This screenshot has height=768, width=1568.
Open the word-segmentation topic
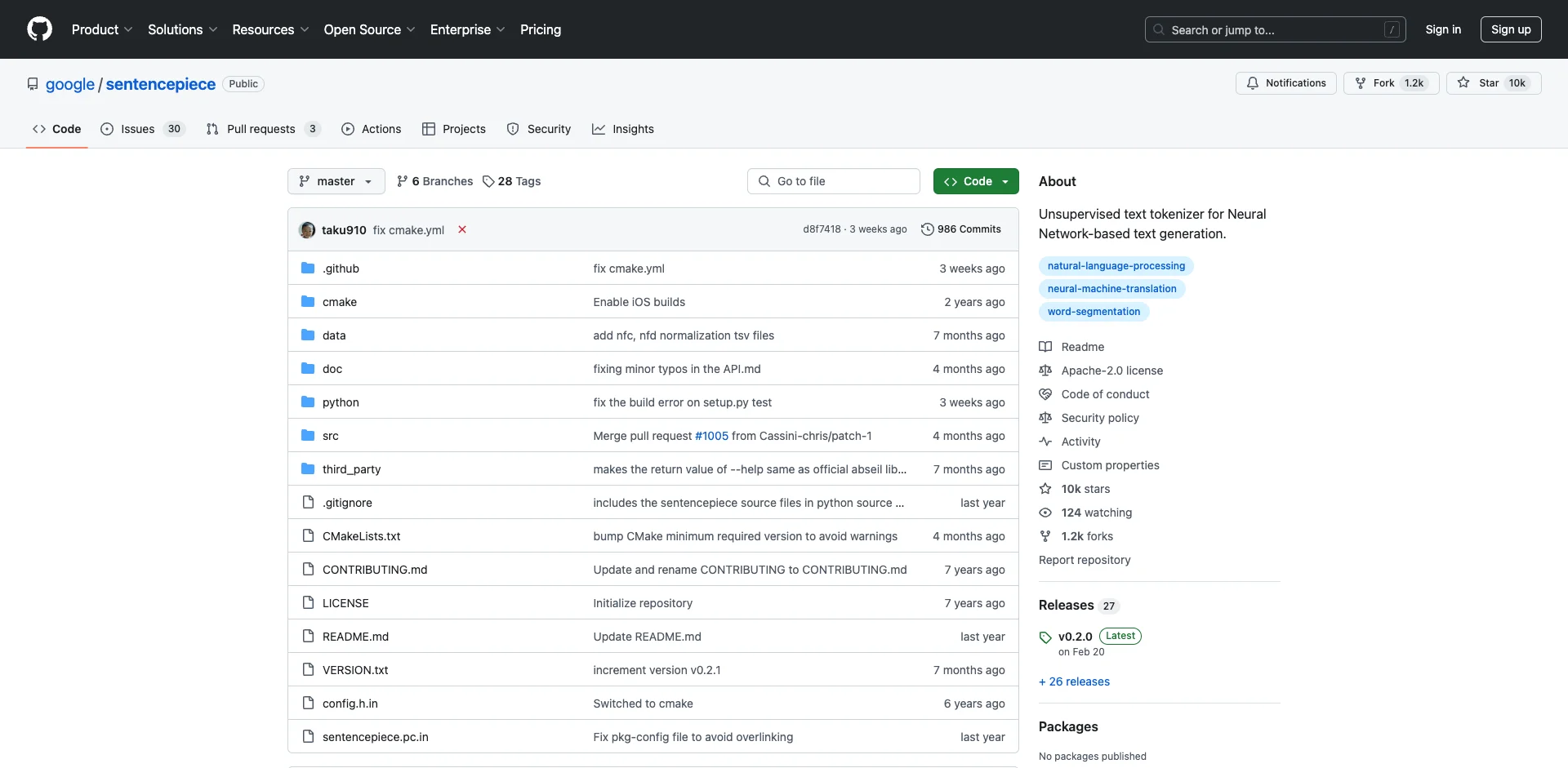[1094, 312]
